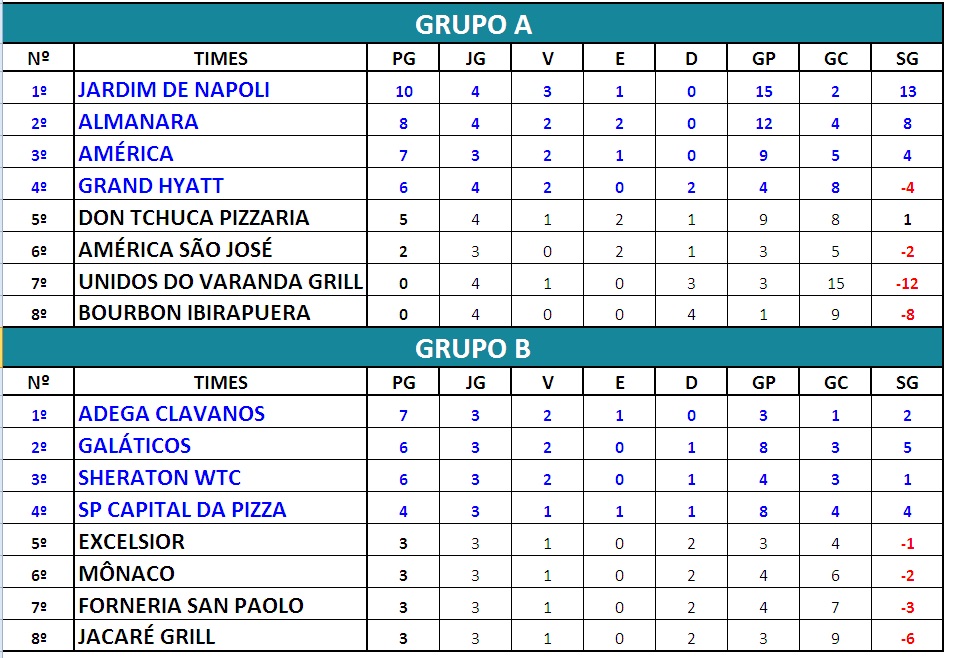The height and width of the screenshot is (658, 953).
Task: Select Jardim de Napoli's points value 10
Action: coord(404,91)
